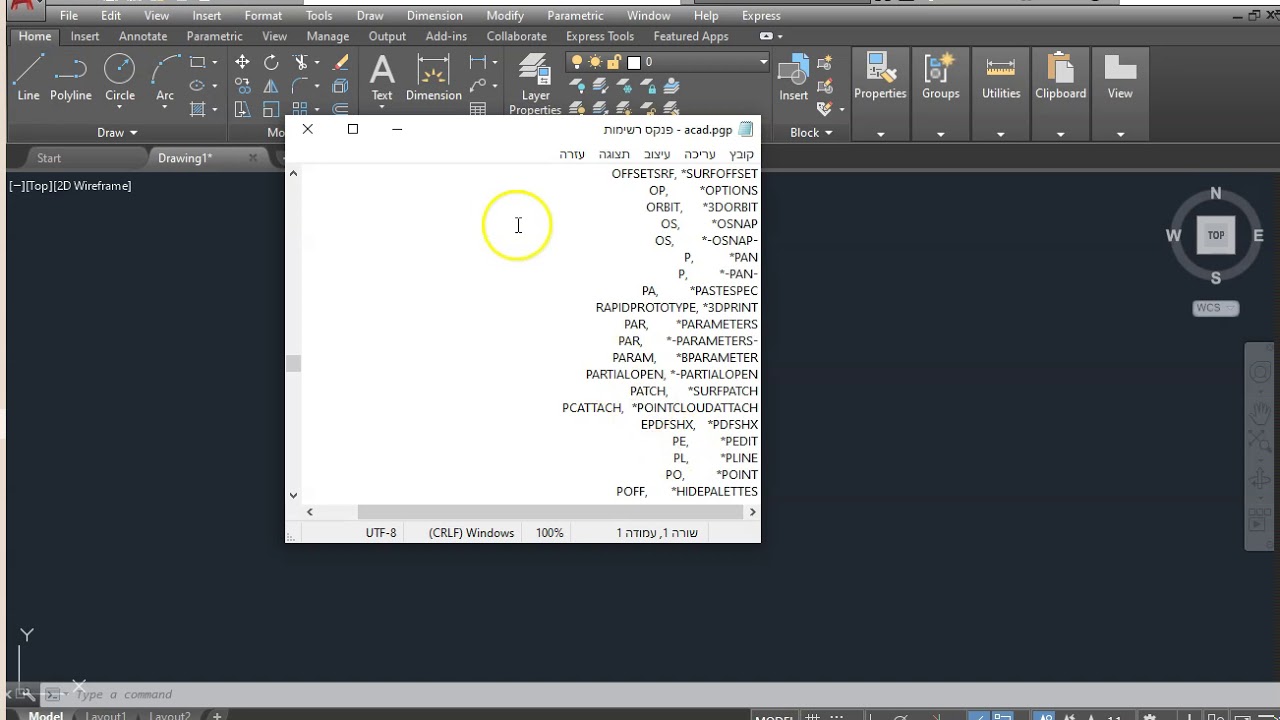Screen dimensions: 1280x720
Task: Switch to the Start drawing tab
Action: 49,158
